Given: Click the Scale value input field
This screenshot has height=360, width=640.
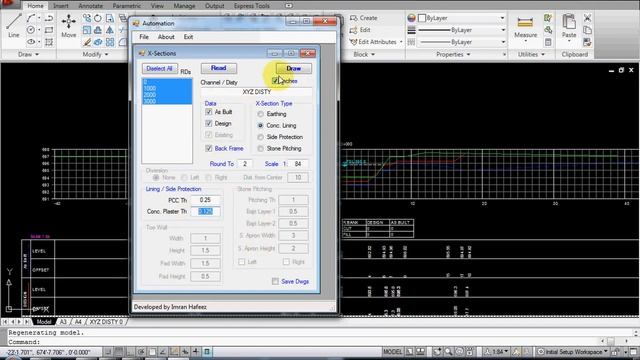Looking at the screenshot, I should pyautogui.click(x=298, y=164).
